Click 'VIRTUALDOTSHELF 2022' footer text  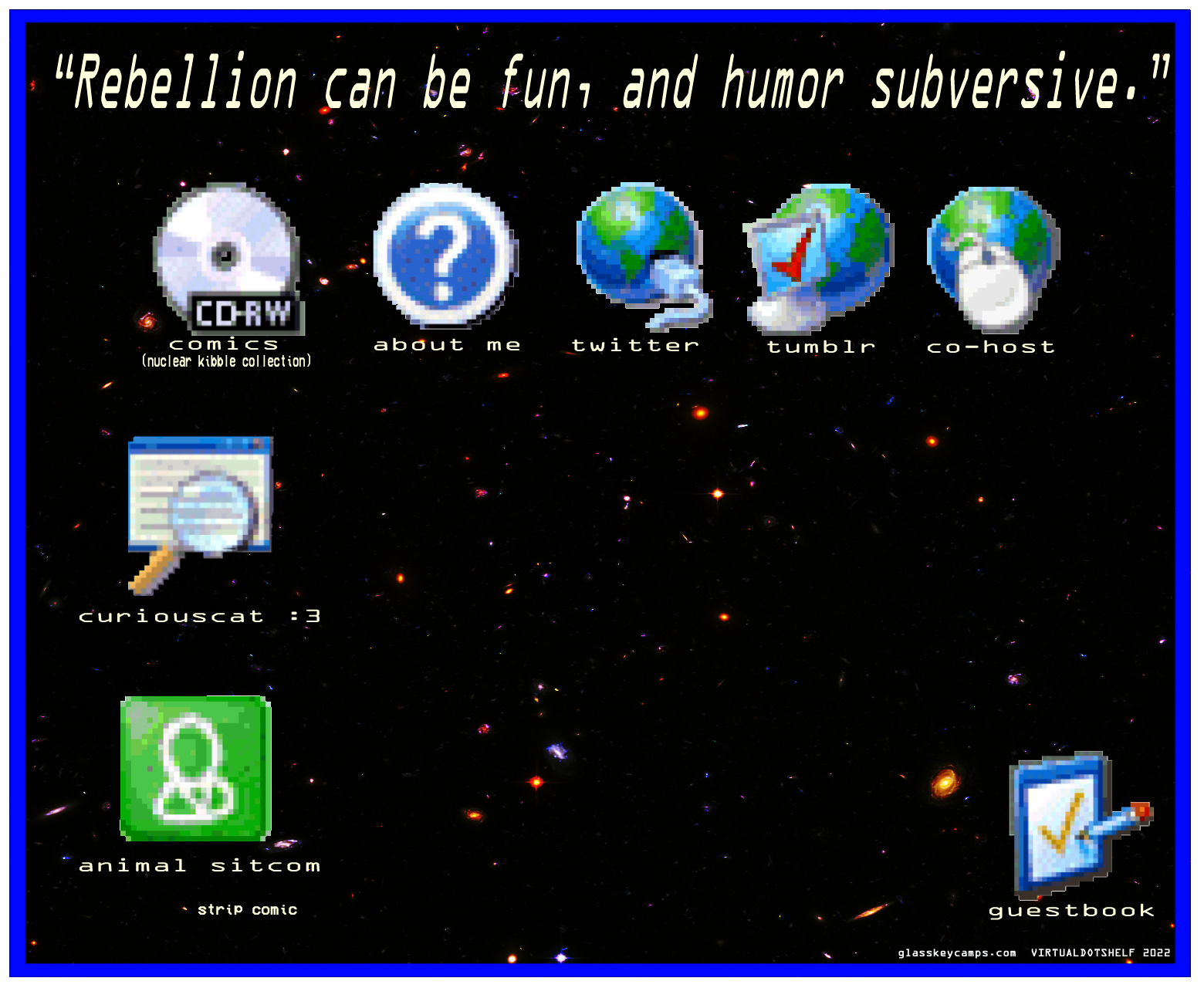[1101, 952]
